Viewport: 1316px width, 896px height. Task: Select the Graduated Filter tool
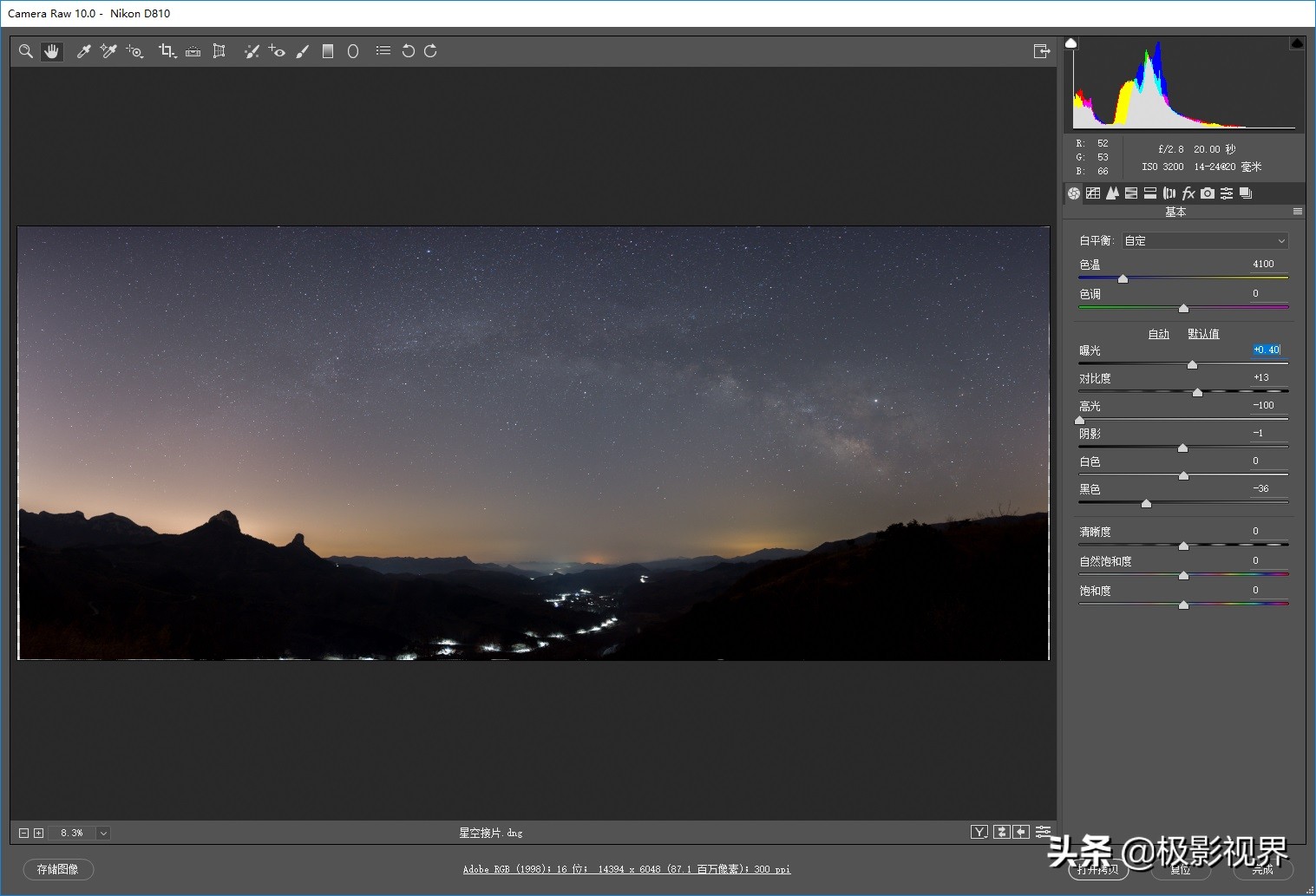328,51
